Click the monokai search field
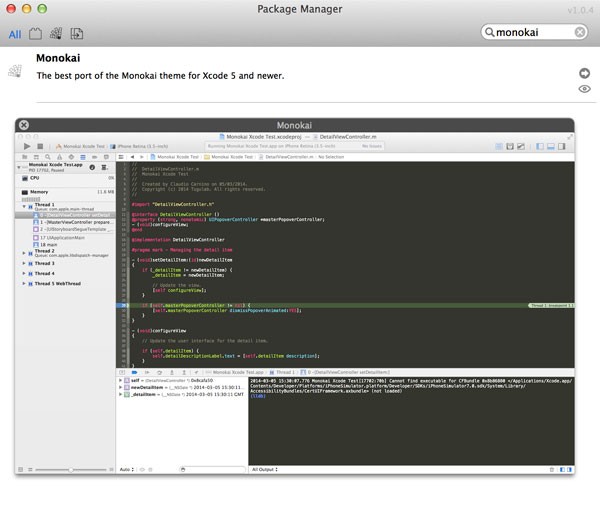 [x=534, y=32]
